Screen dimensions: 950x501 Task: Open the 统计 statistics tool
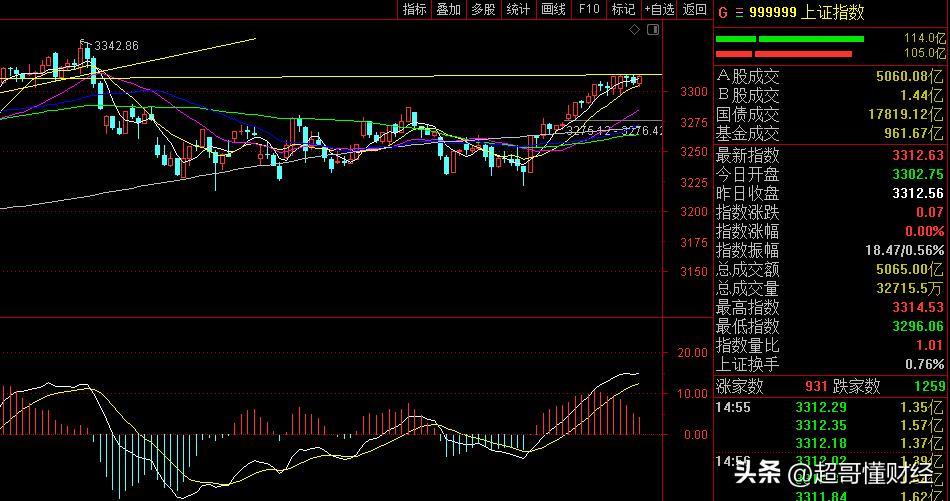coord(518,9)
